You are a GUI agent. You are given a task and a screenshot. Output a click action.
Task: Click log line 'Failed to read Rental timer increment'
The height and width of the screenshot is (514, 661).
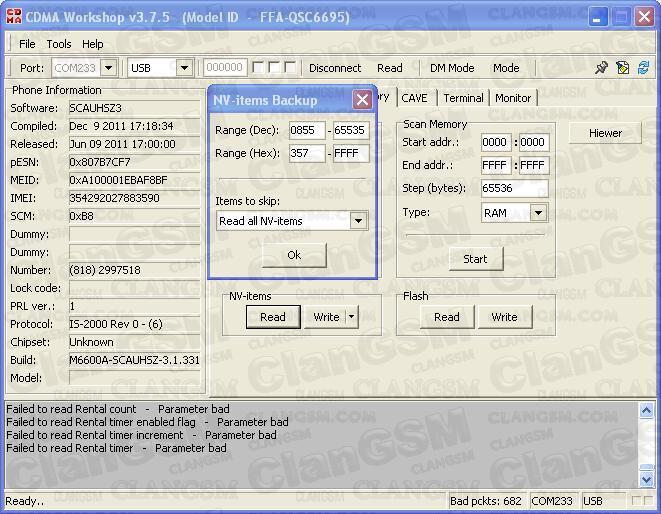coord(141,435)
